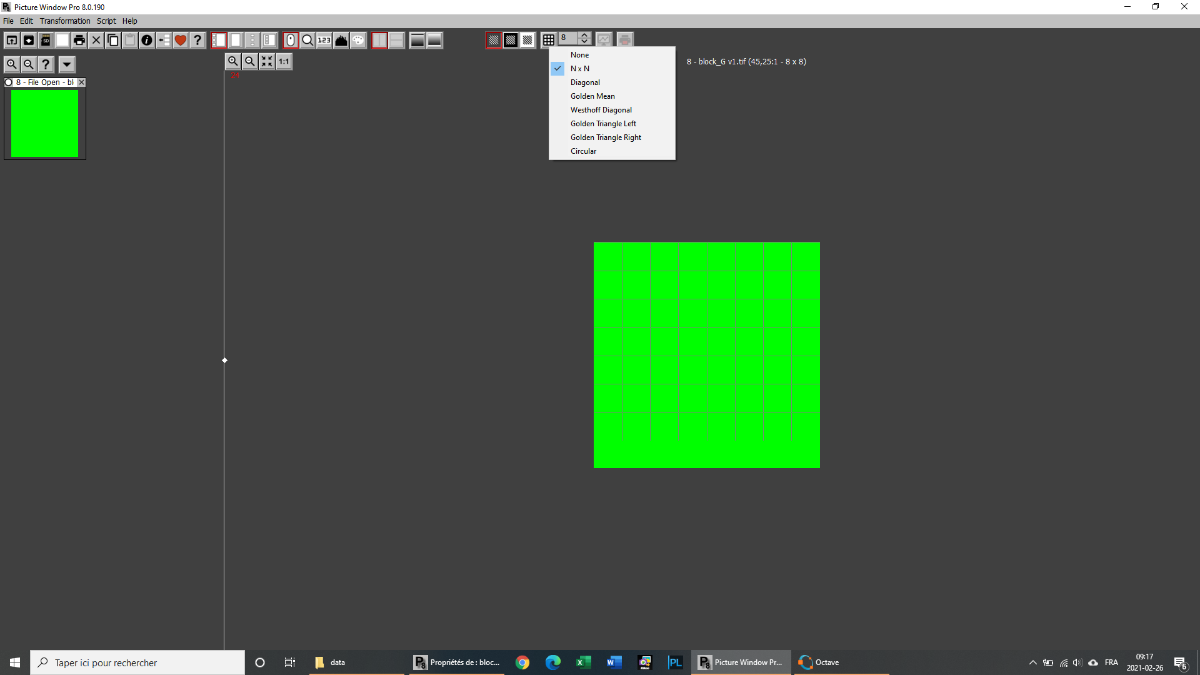The height and width of the screenshot is (675, 1200).
Task: Increase the grid count with the up stepper
Action: [x=585, y=36]
